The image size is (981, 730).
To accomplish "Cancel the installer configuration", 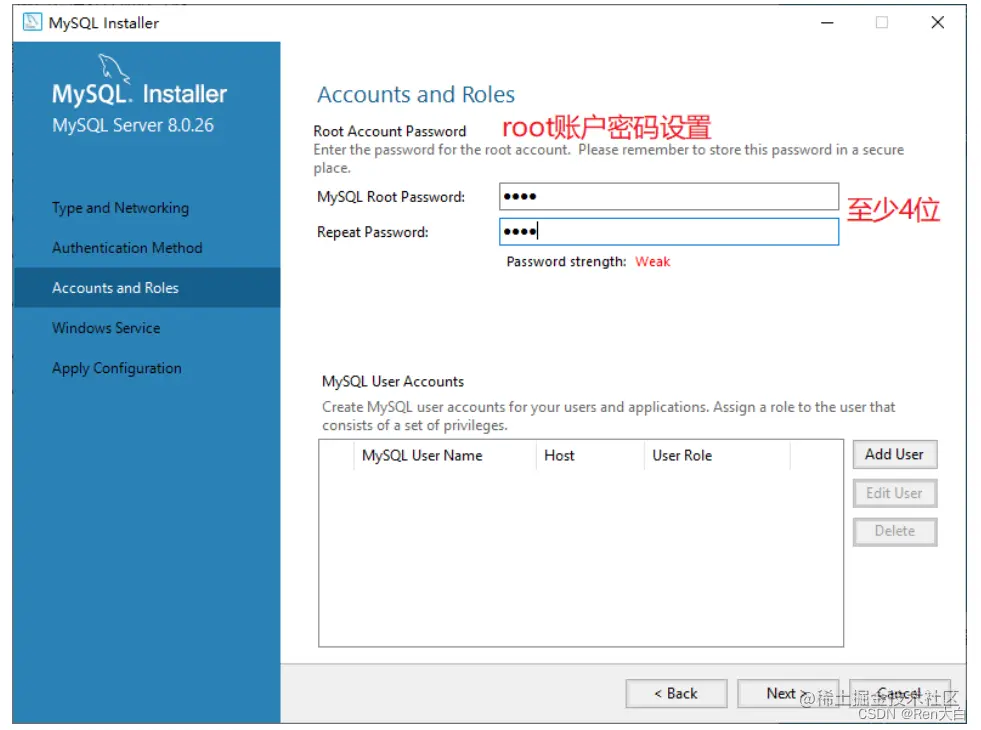I will point(900,693).
